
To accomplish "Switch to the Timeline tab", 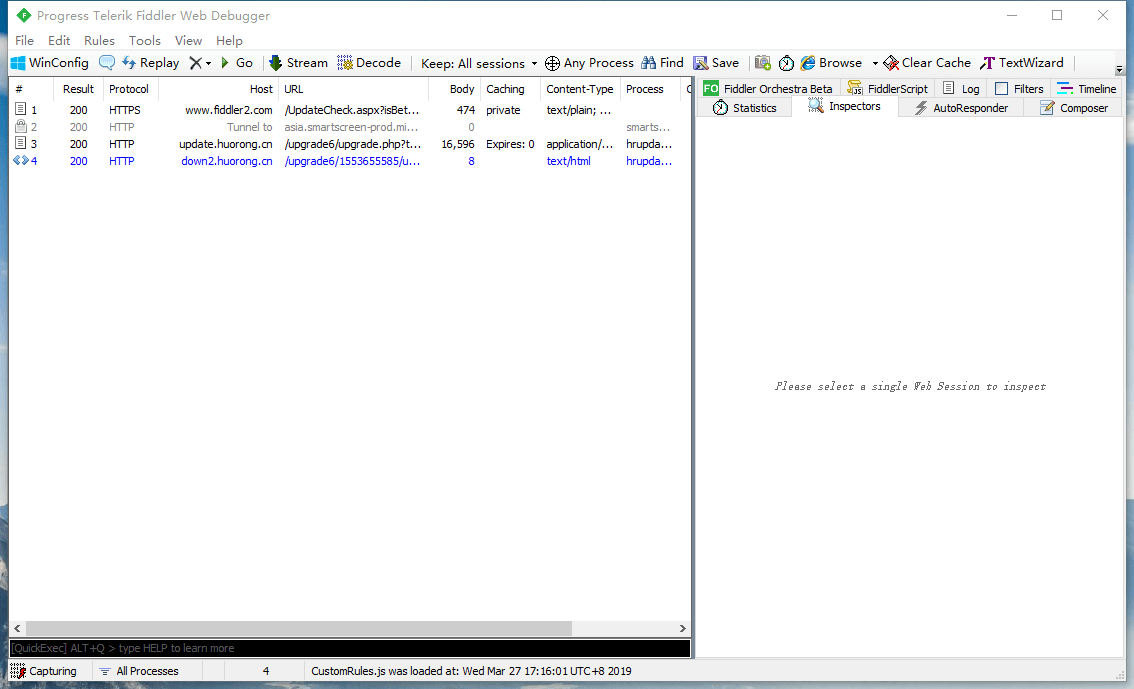I will pos(1087,89).
